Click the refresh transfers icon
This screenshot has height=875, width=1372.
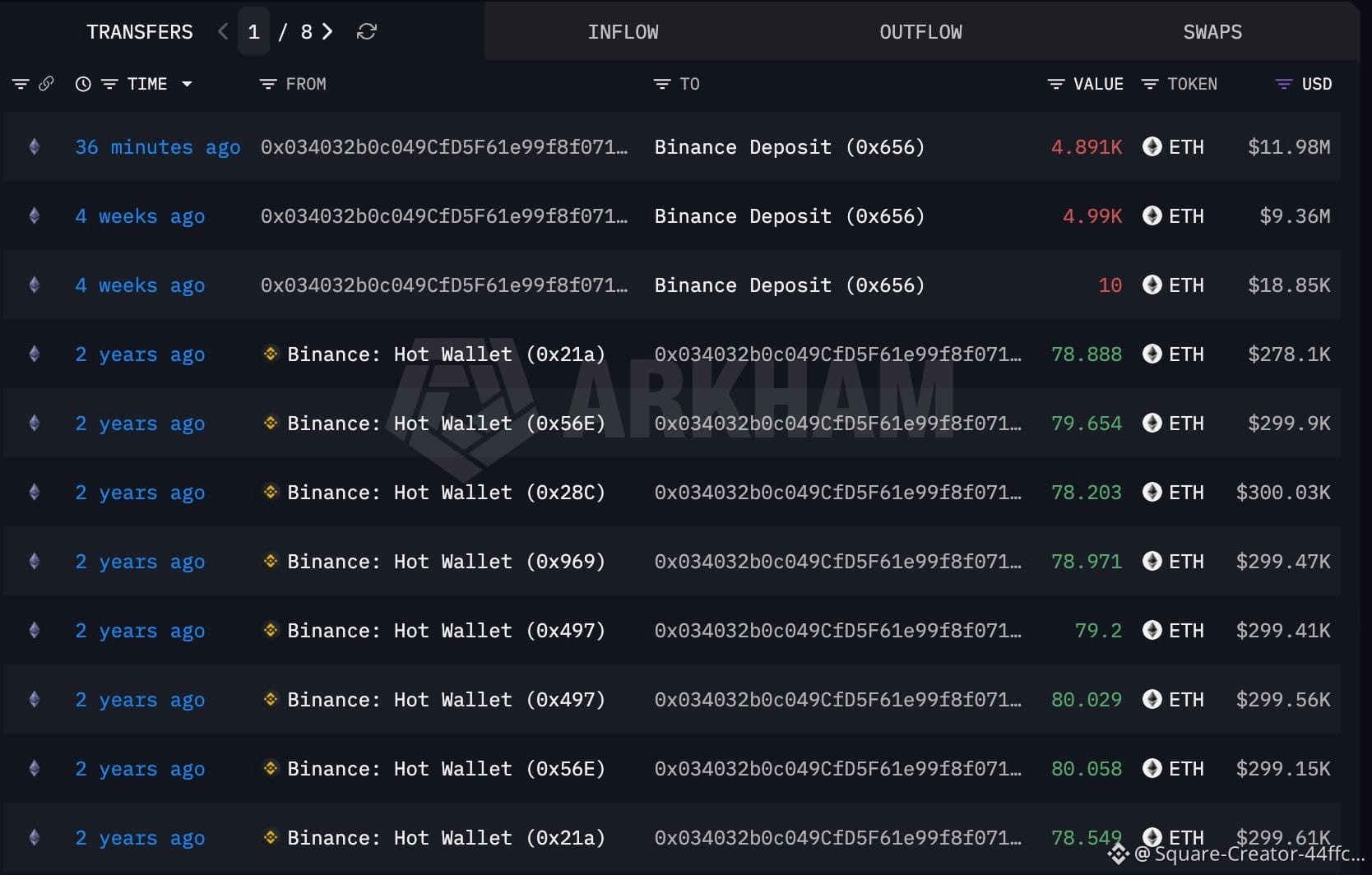point(367,31)
